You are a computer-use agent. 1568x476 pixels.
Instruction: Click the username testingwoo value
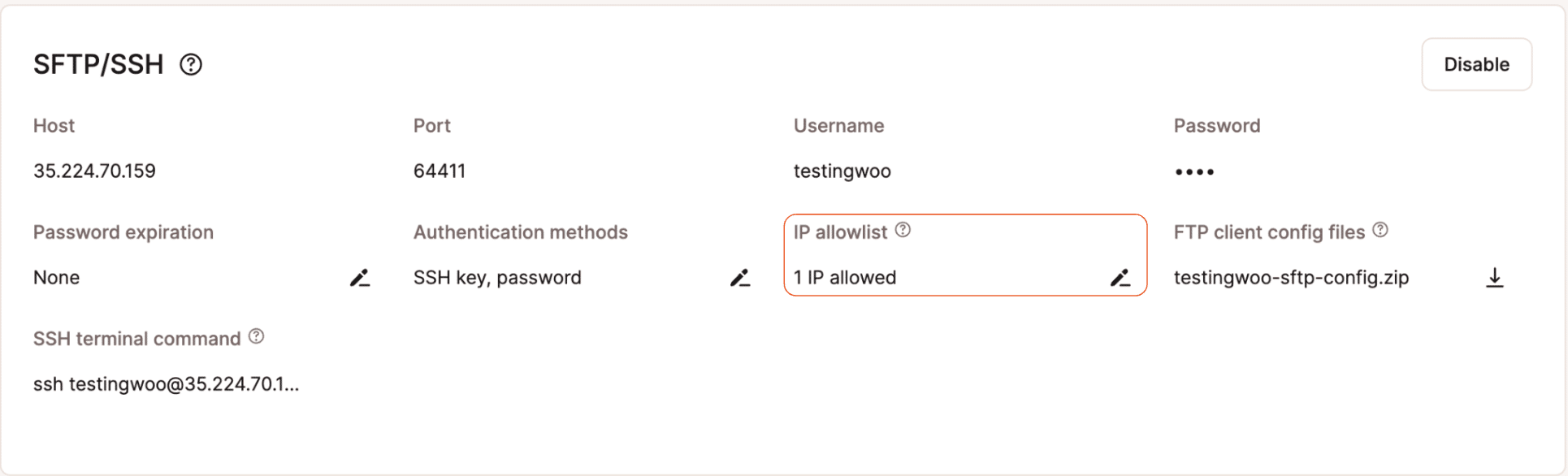click(842, 171)
